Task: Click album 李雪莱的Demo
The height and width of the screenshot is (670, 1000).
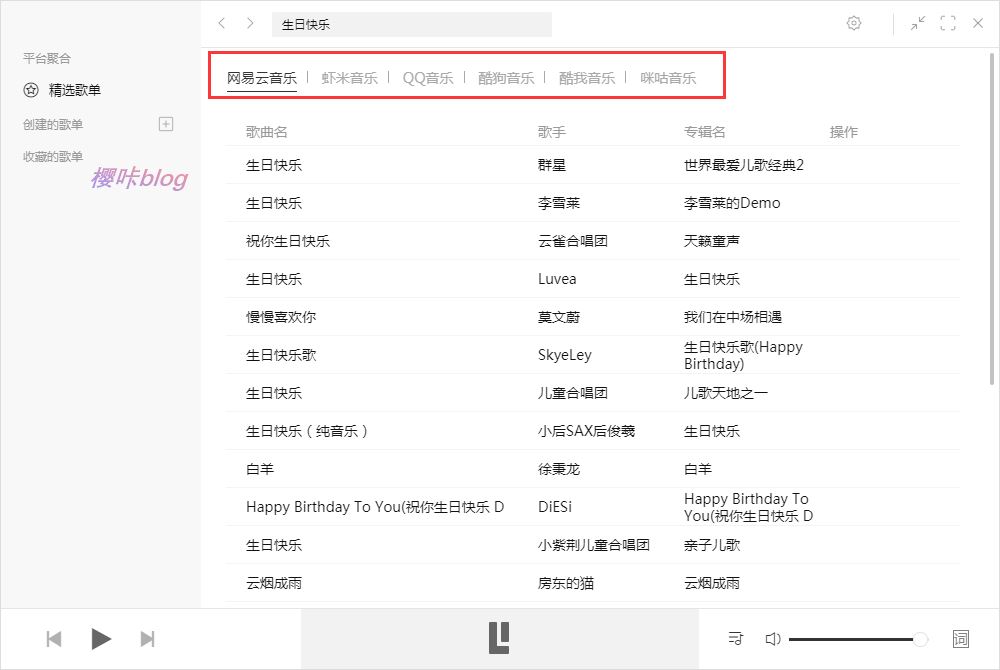Action: [x=732, y=203]
